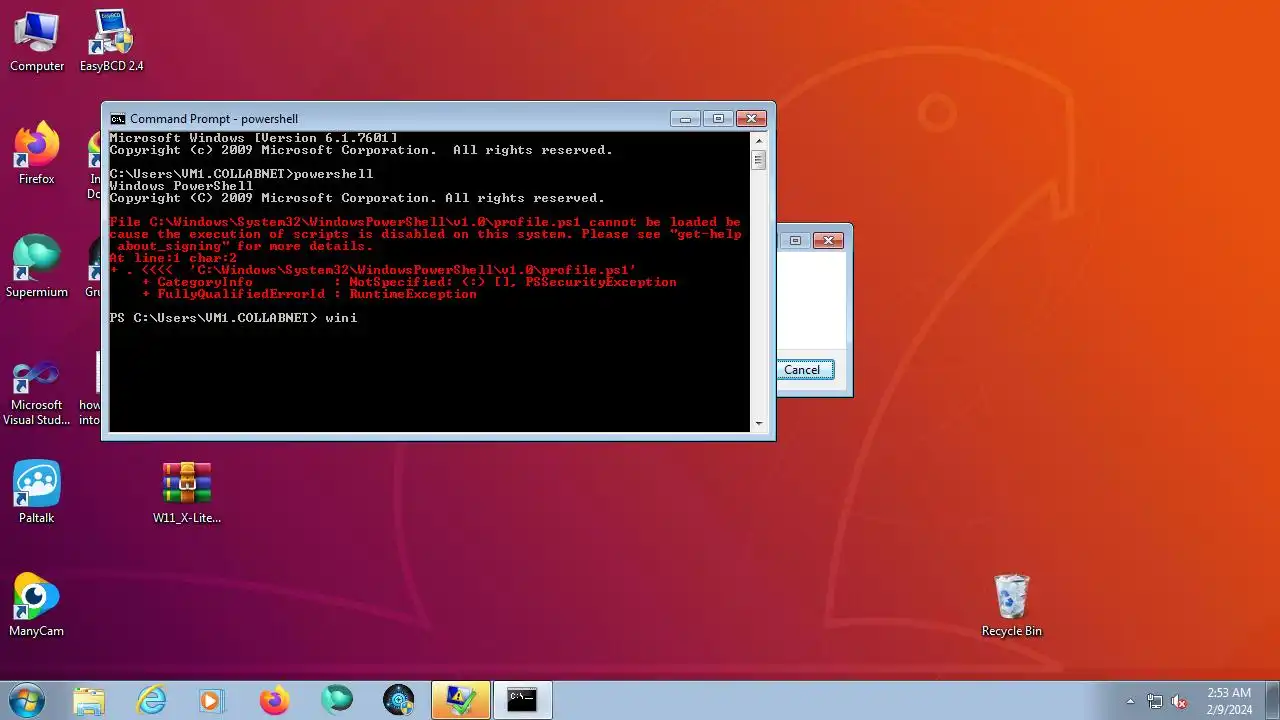Launch Supermium from the taskbar
The height and width of the screenshot is (720, 1280).
tap(337, 700)
